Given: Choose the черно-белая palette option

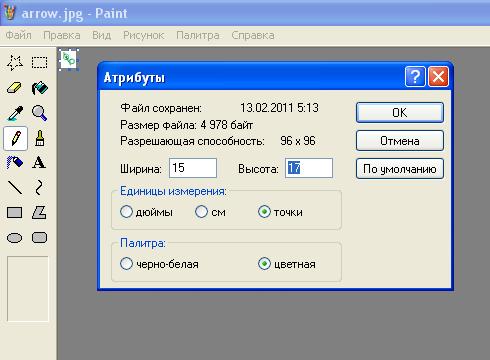Looking at the screenshot, I should tap(126, 264).
